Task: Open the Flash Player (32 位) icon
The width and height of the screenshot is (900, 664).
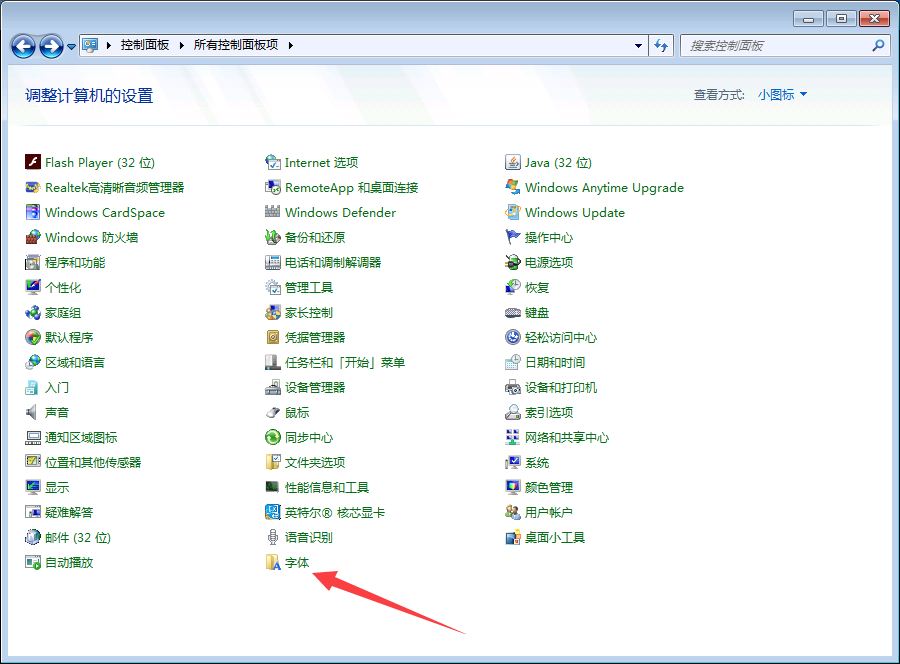Action: point(33,162)
